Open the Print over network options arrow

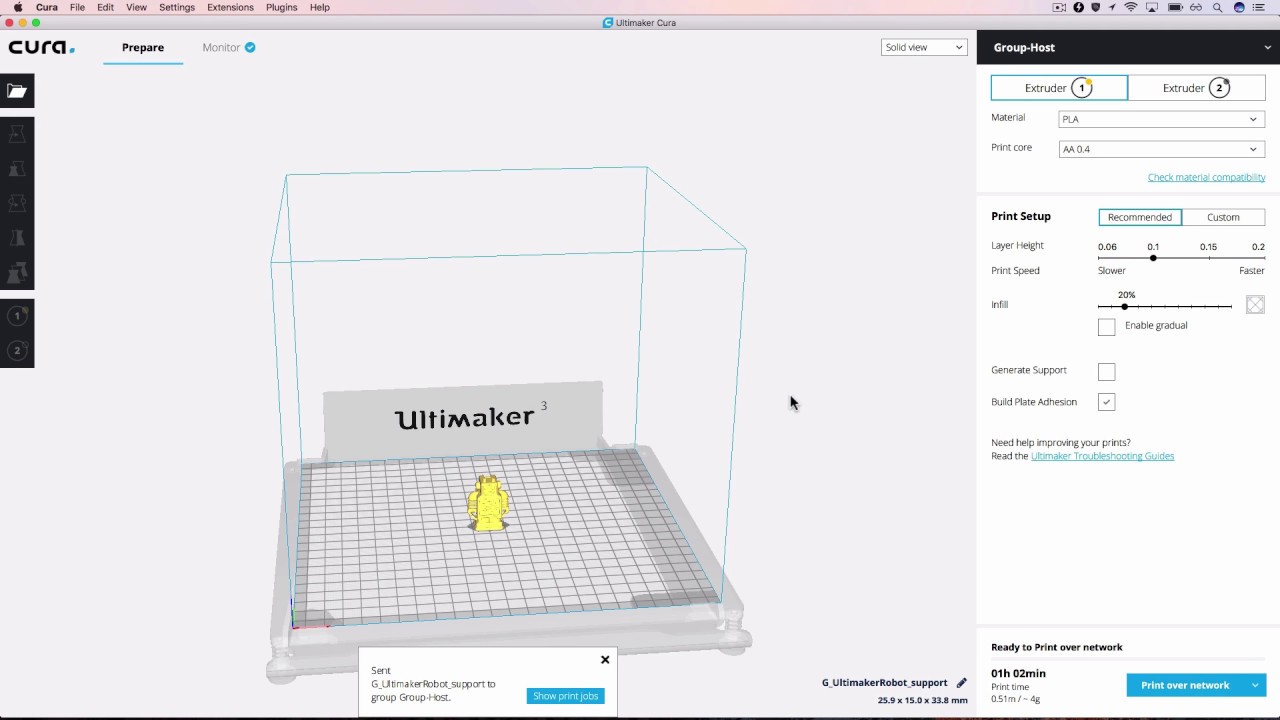(x=1255, y=685)
